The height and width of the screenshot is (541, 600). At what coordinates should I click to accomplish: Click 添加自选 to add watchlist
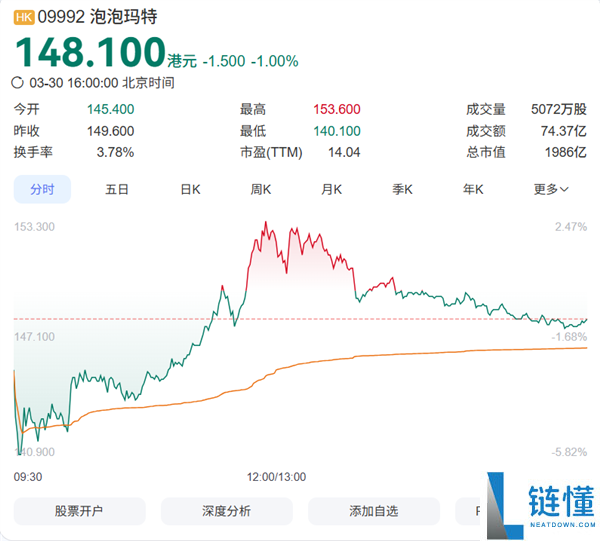[374, 511]
